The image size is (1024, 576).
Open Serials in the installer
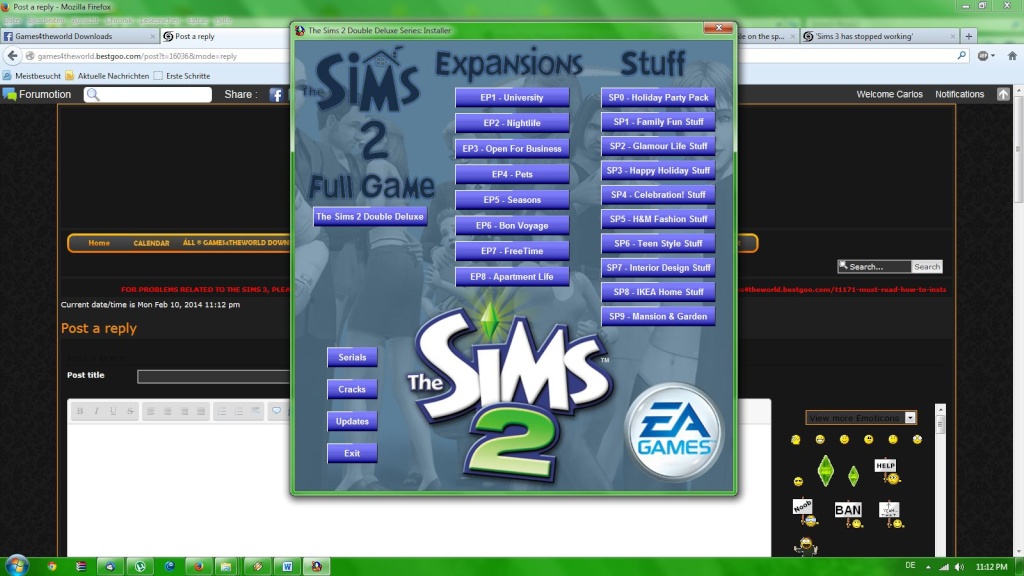click(x=352, y=357)
